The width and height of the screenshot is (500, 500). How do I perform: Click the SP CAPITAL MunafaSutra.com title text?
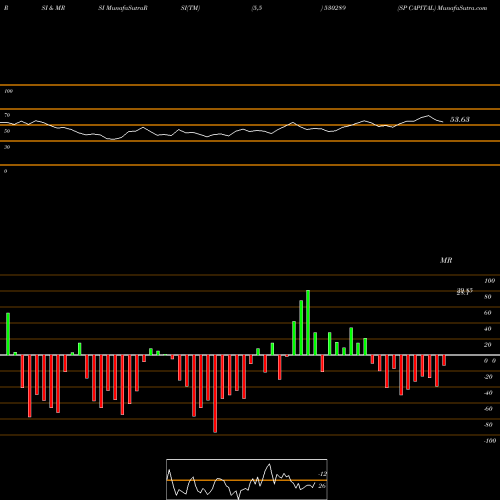pos(442,8)
